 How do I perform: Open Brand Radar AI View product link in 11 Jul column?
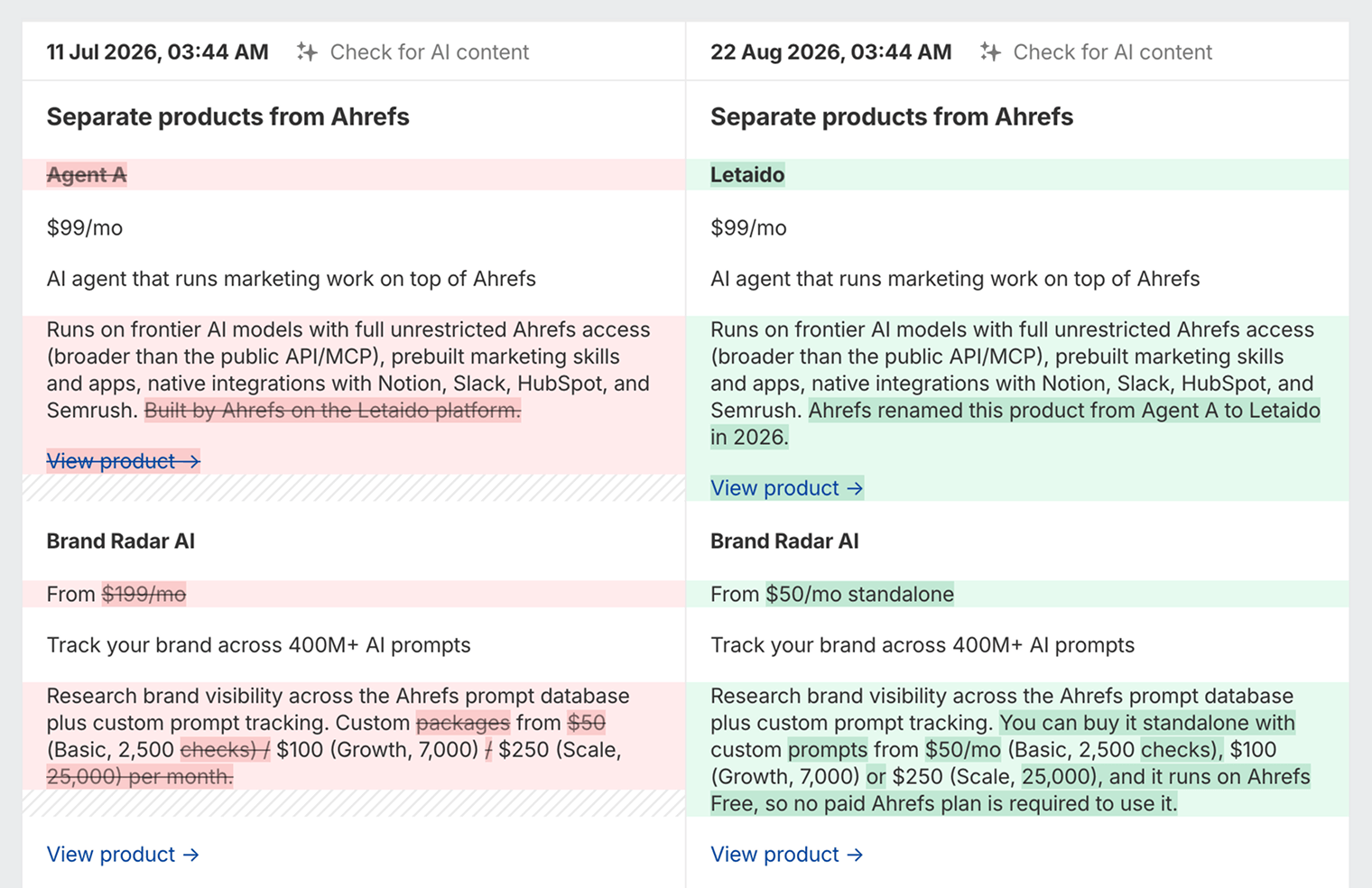click(123, 855)
